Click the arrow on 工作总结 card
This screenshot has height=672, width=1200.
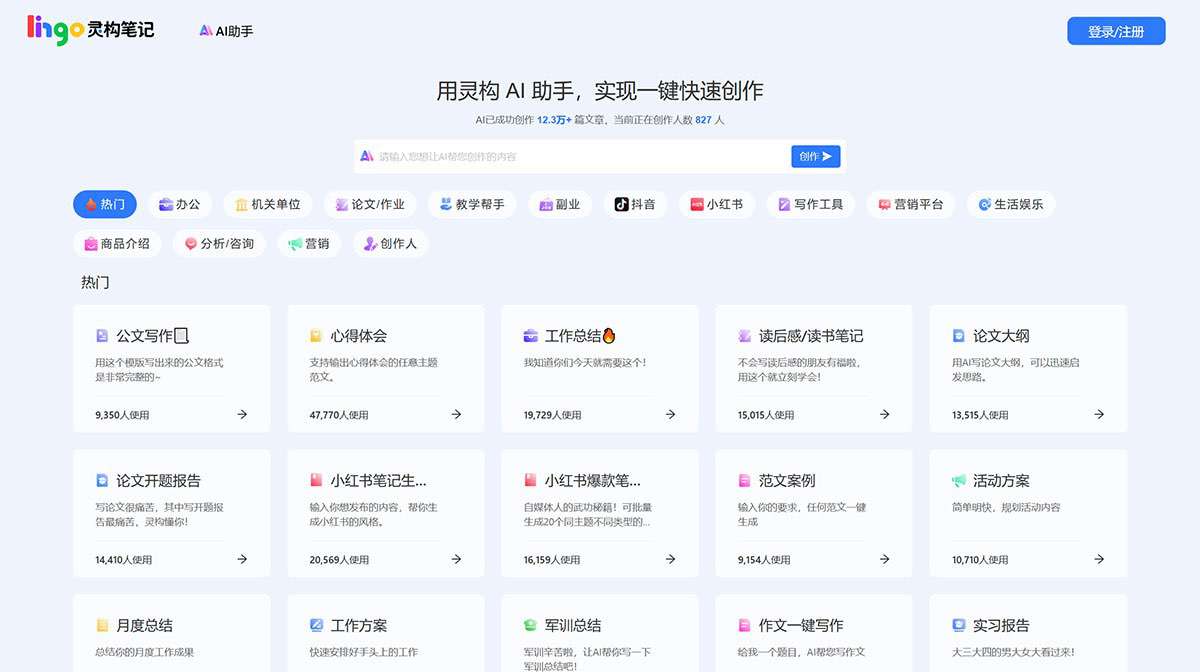pyautogui.click(x=670, y=414)
